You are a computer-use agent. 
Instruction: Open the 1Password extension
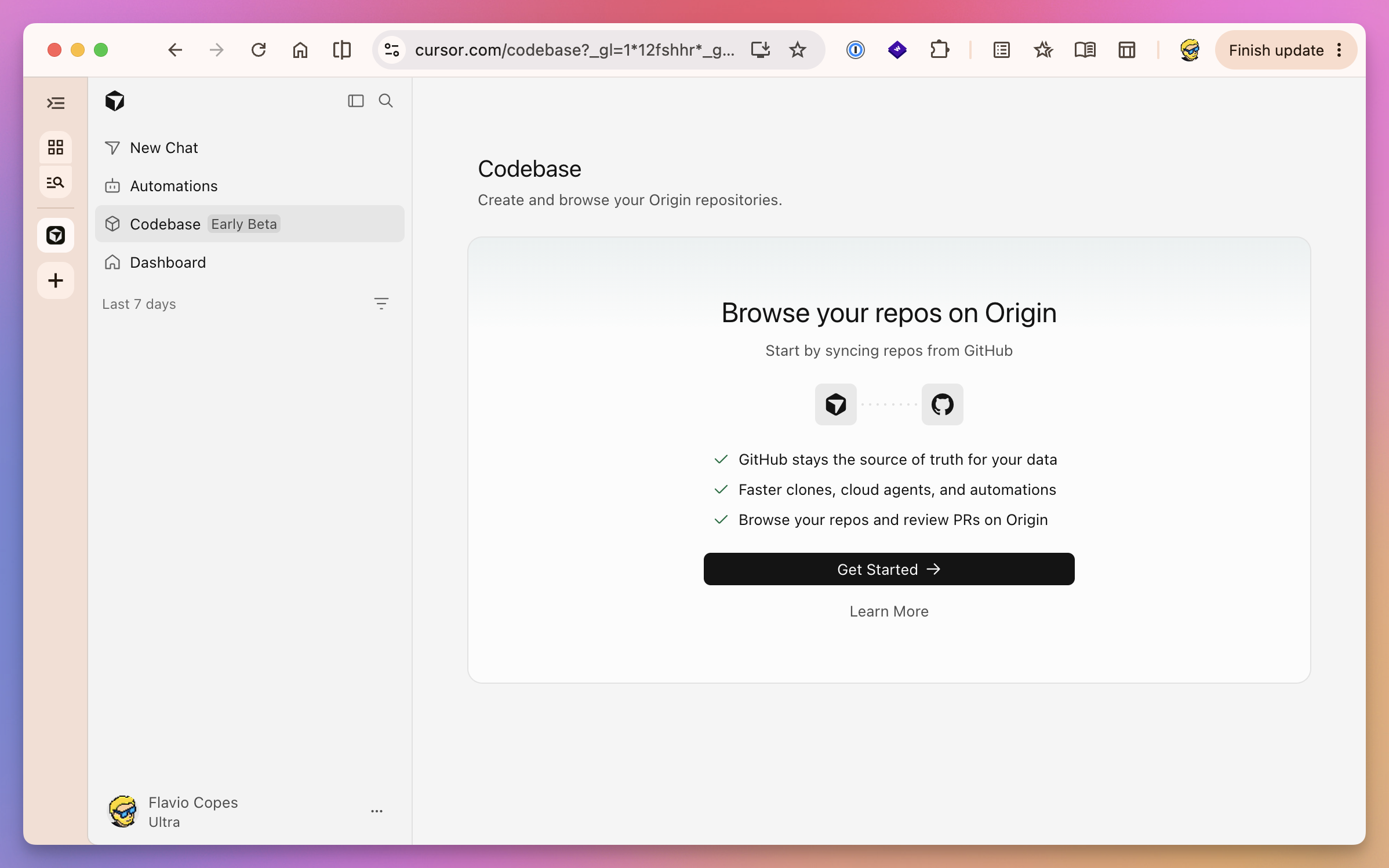(855, 50)
